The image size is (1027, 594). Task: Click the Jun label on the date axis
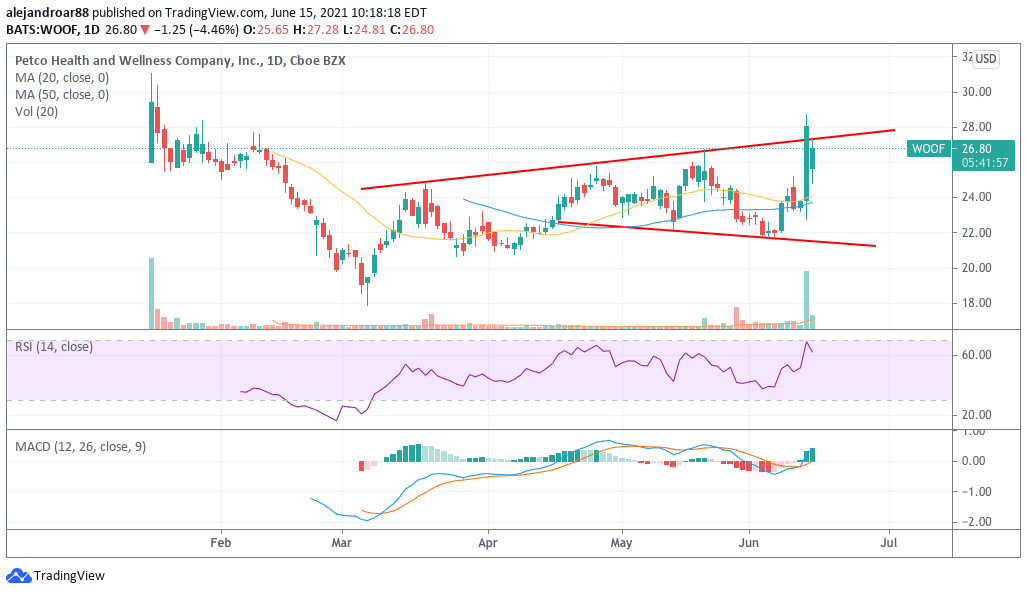(748, 543)
